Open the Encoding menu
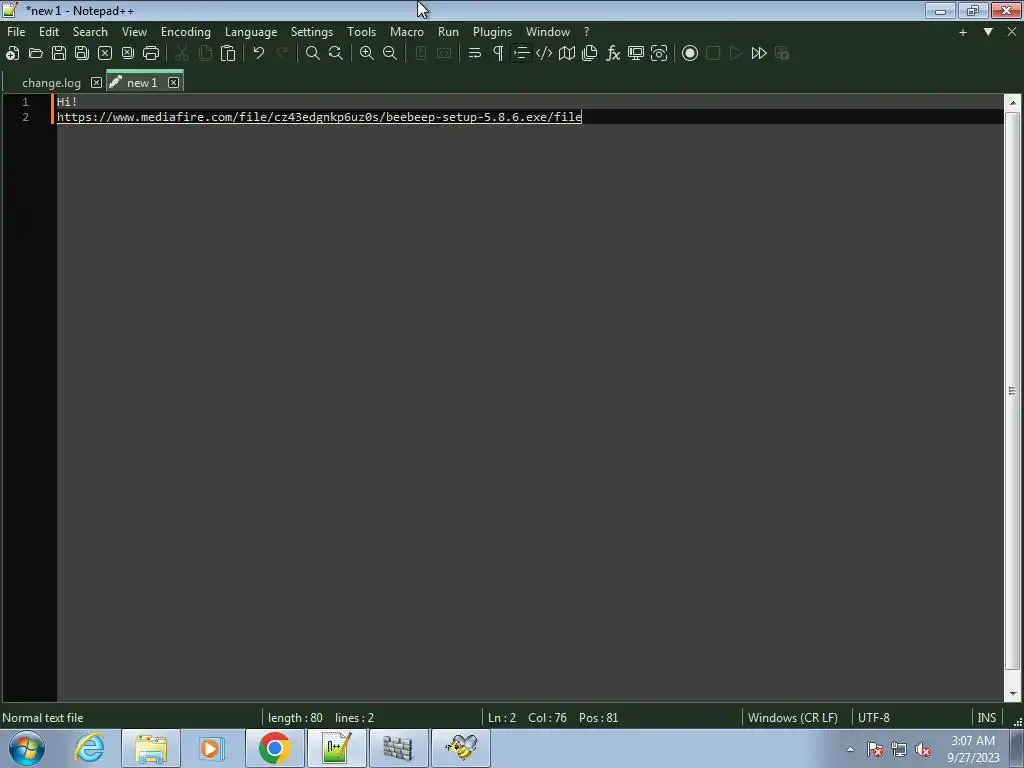Screen dimensions: 1024x768 186,32
